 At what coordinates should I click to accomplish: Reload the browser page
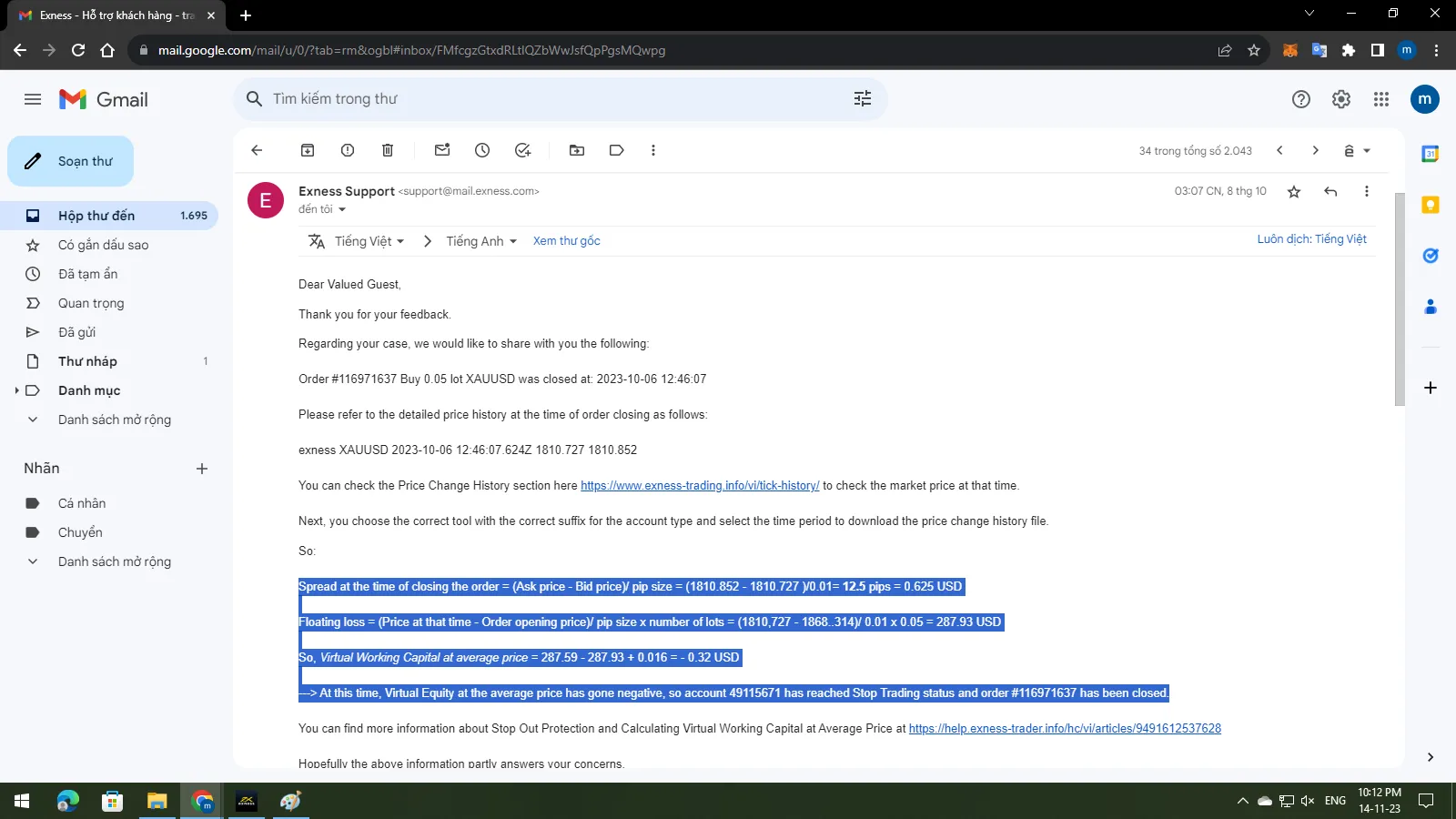click(x=78, y=50)
